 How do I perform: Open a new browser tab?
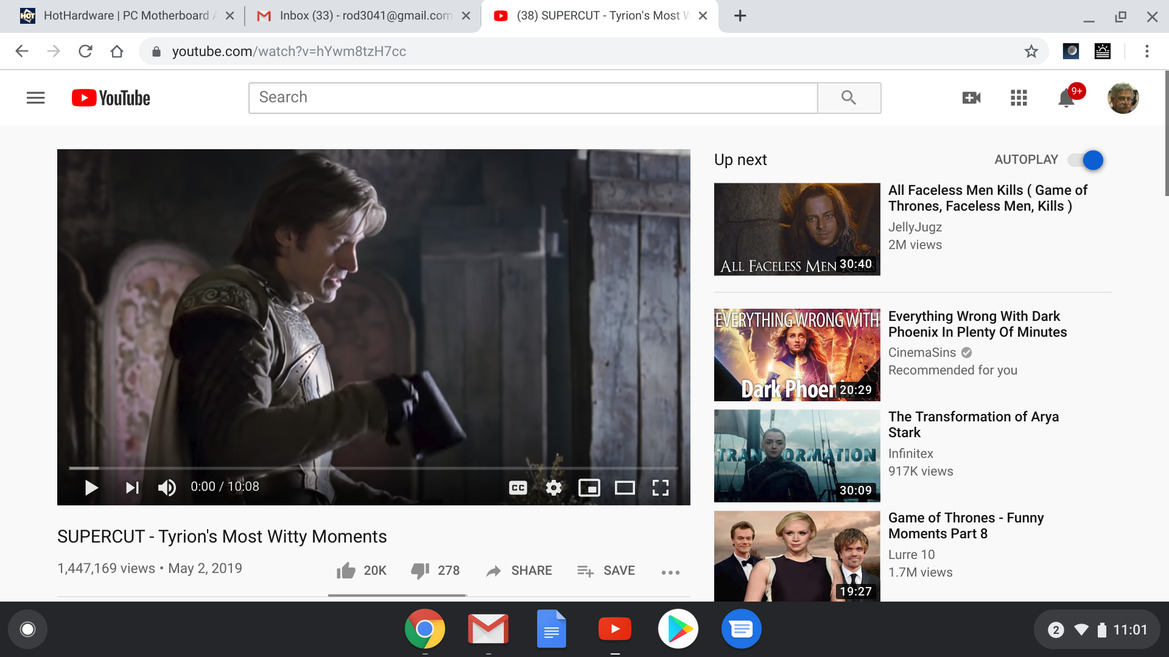tap(740, 16)
